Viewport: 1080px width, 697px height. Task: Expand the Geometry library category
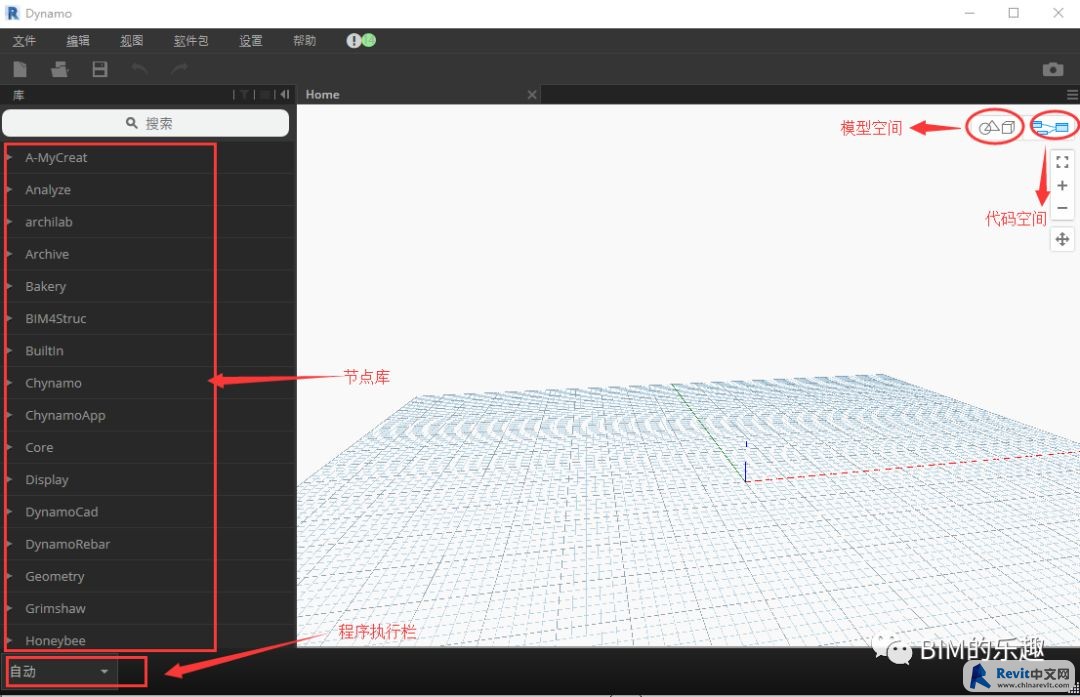[x=55, y=576]
